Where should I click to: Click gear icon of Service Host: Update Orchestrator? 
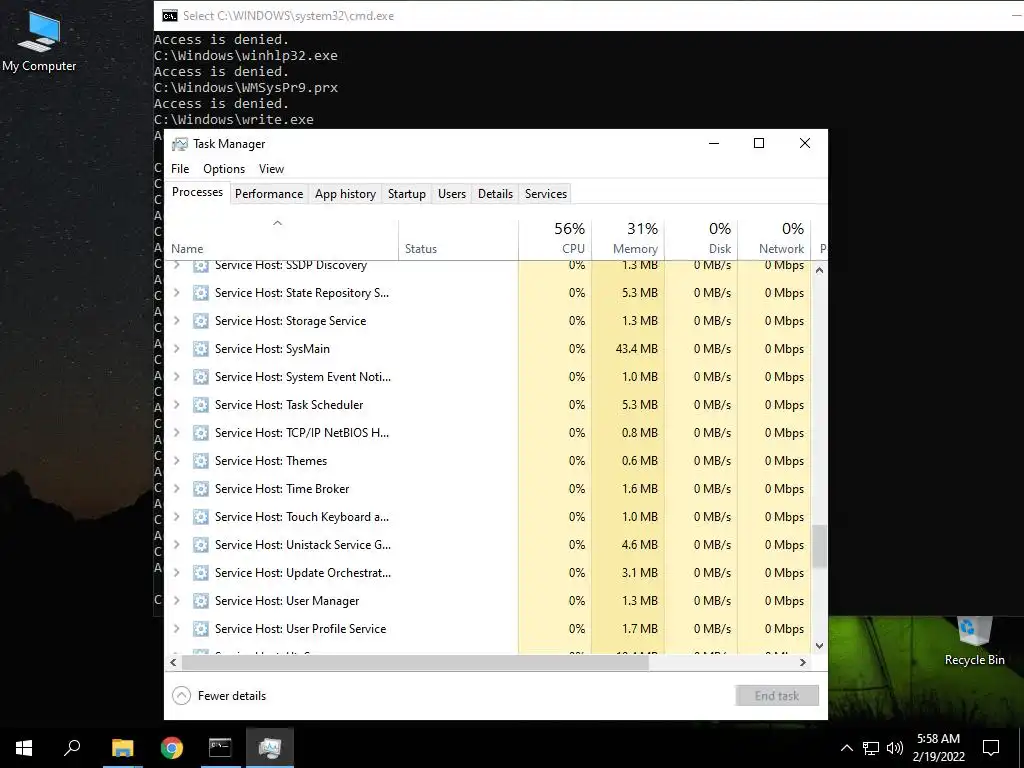pyautogui.click(x=200, y=573)
